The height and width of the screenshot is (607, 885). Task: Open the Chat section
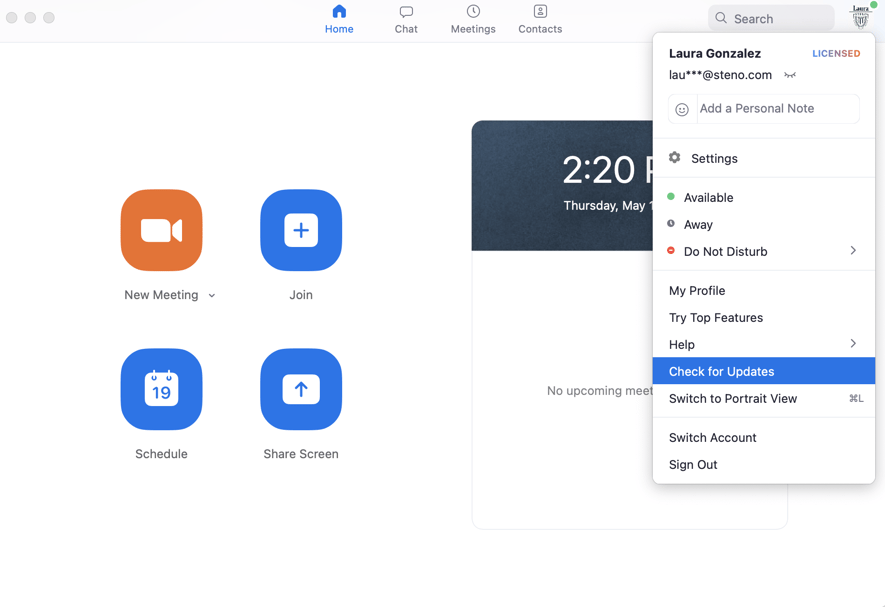pos(405,18)
